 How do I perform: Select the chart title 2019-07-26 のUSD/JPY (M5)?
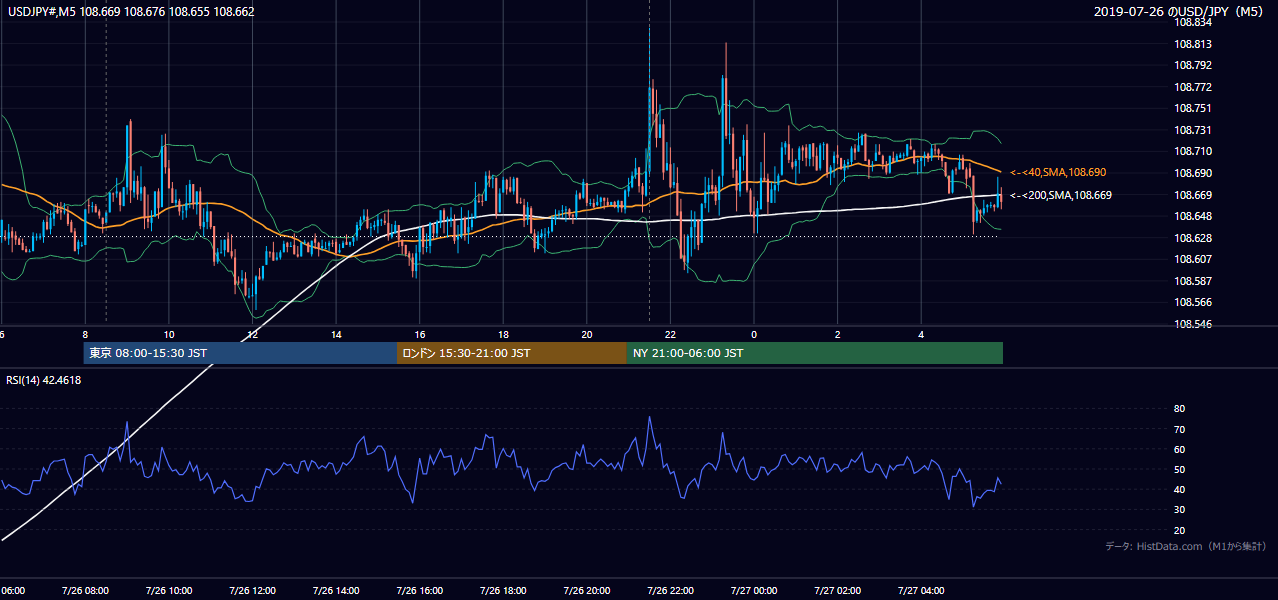pyautogui.click(x=1180, y=12)
